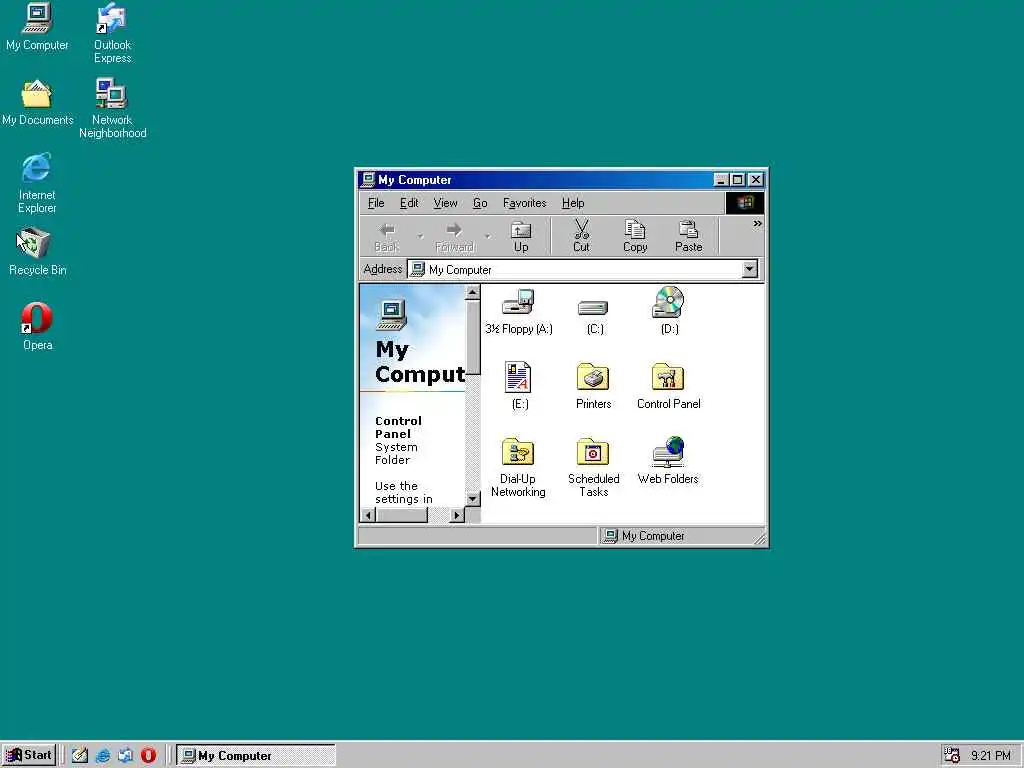The image size is (1024, 768).
Task: Click the horizontal scrollbar thumb in info pane
Action: 402,515
